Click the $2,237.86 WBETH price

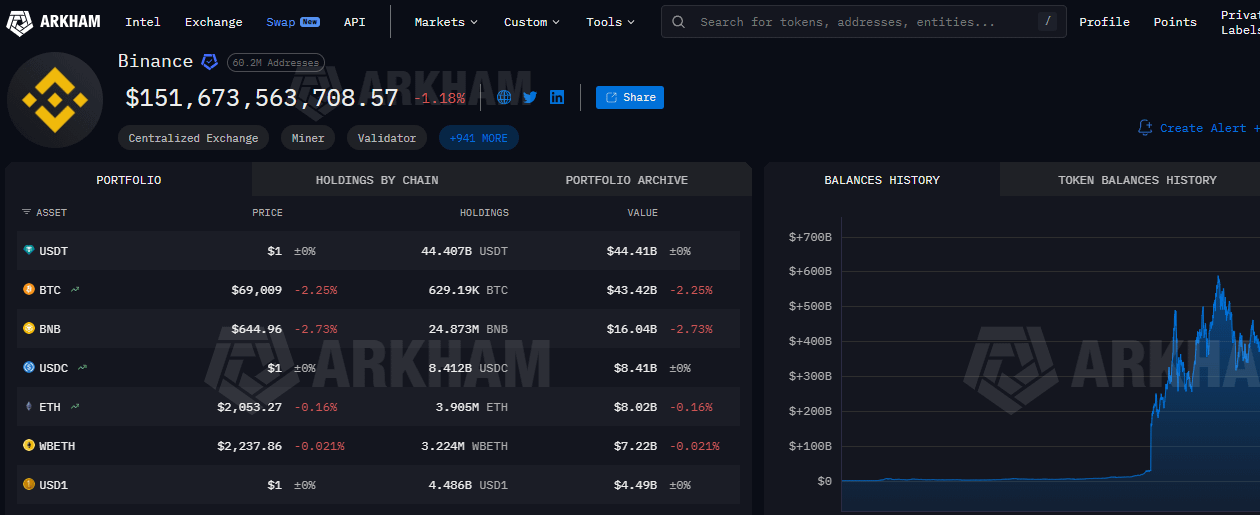tap(249, 446)
